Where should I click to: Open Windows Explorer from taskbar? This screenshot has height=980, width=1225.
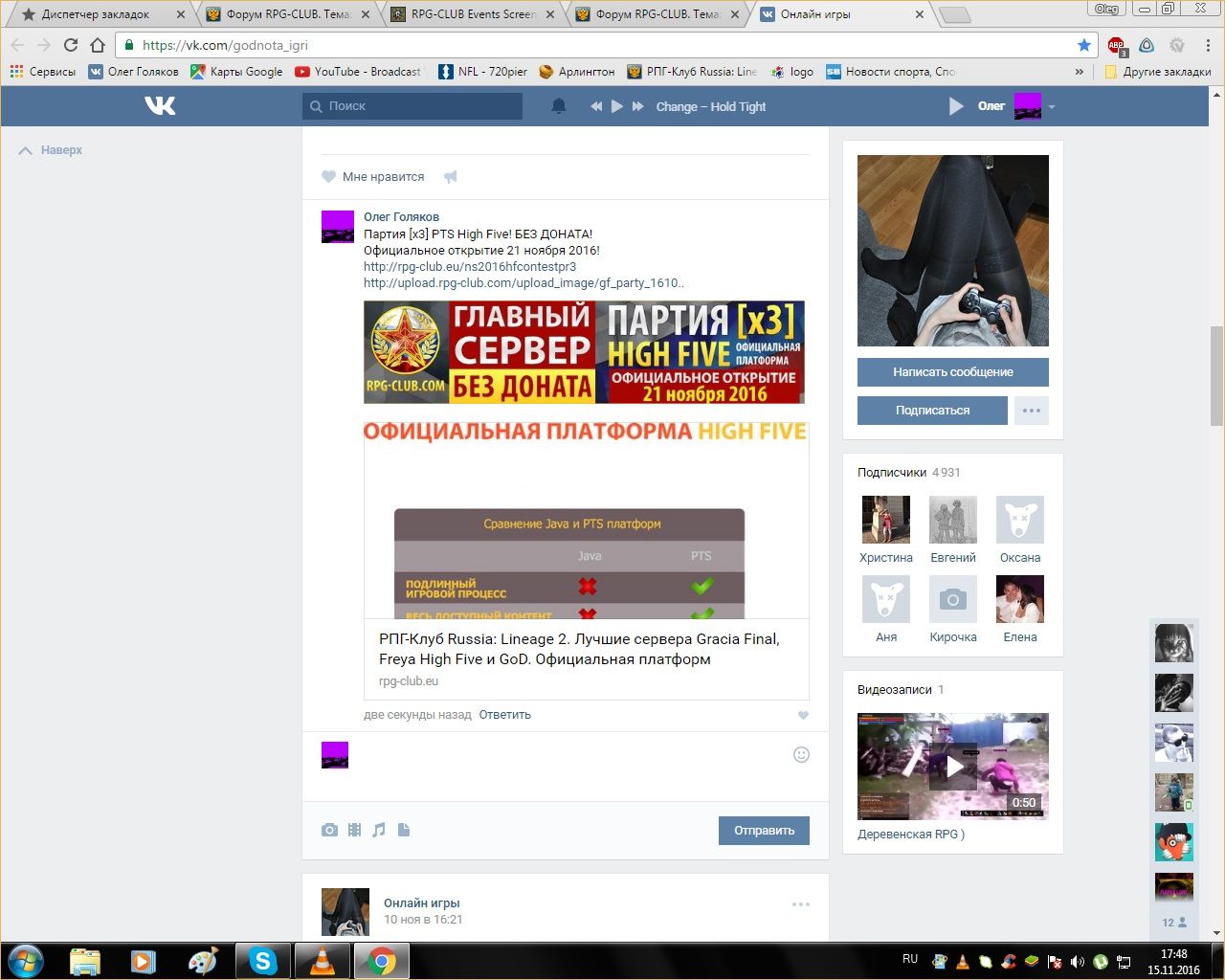pos(84,960)
